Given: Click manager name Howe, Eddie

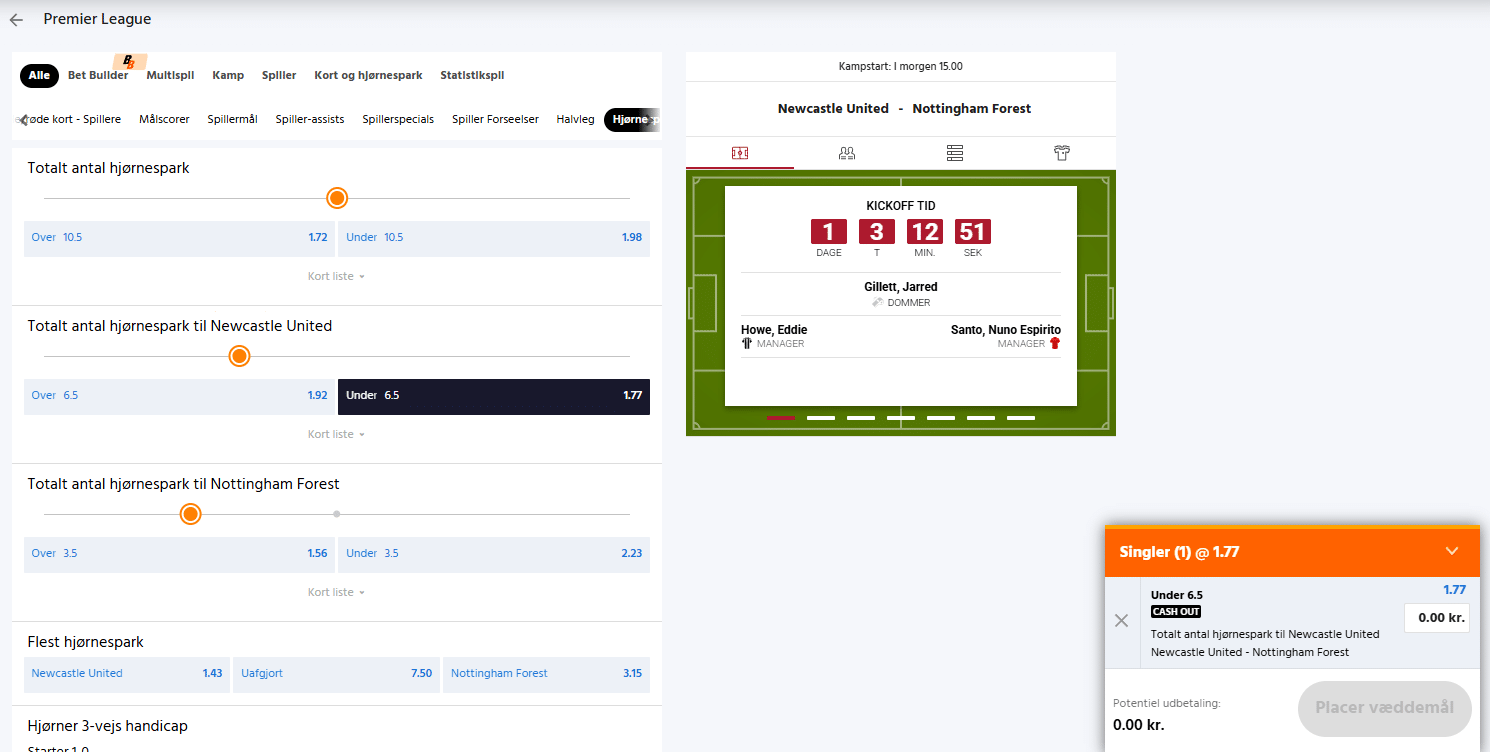Looking at the screenshot, I should pyautogui.click(x=774, y=330).
